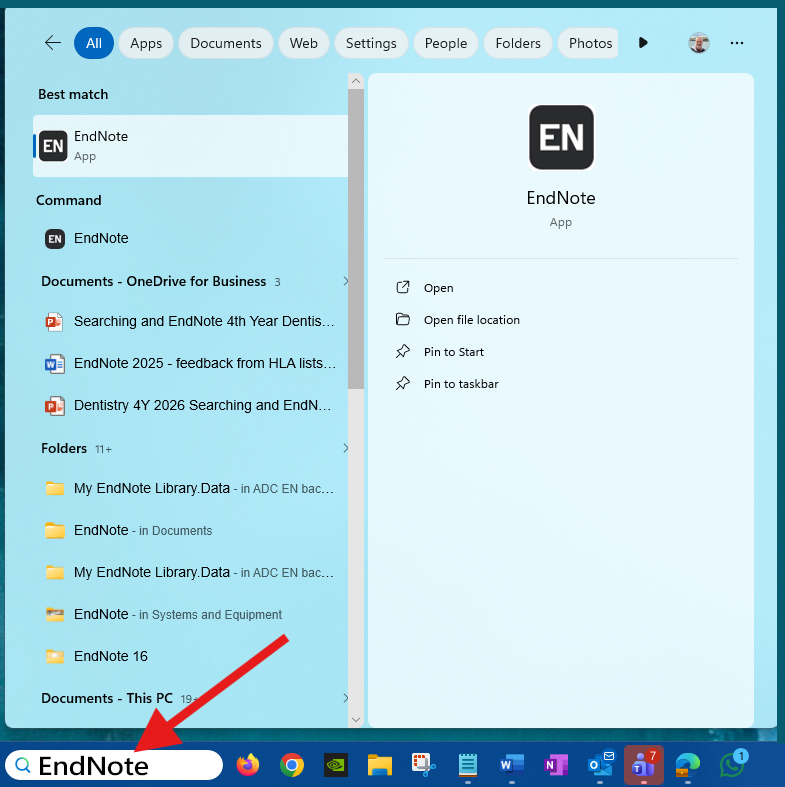Open Outlook from the taskbar
Screen dimensions: 785x787
pyautogui.click(x=600, y=765)
